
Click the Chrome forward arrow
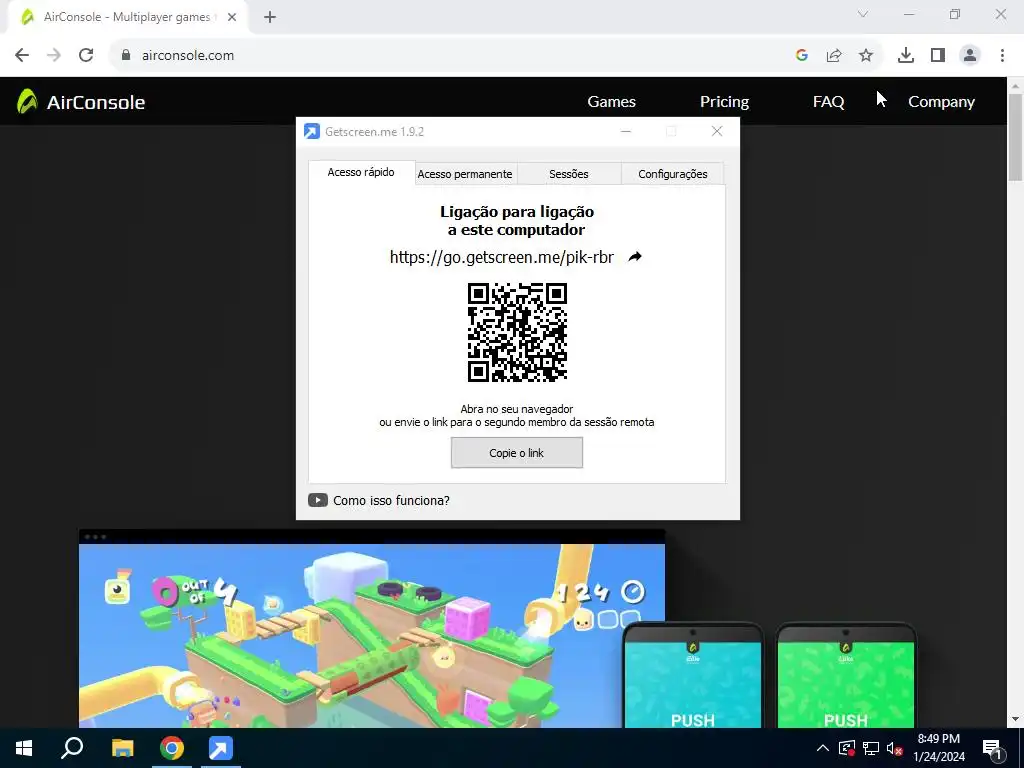point(54,56)
